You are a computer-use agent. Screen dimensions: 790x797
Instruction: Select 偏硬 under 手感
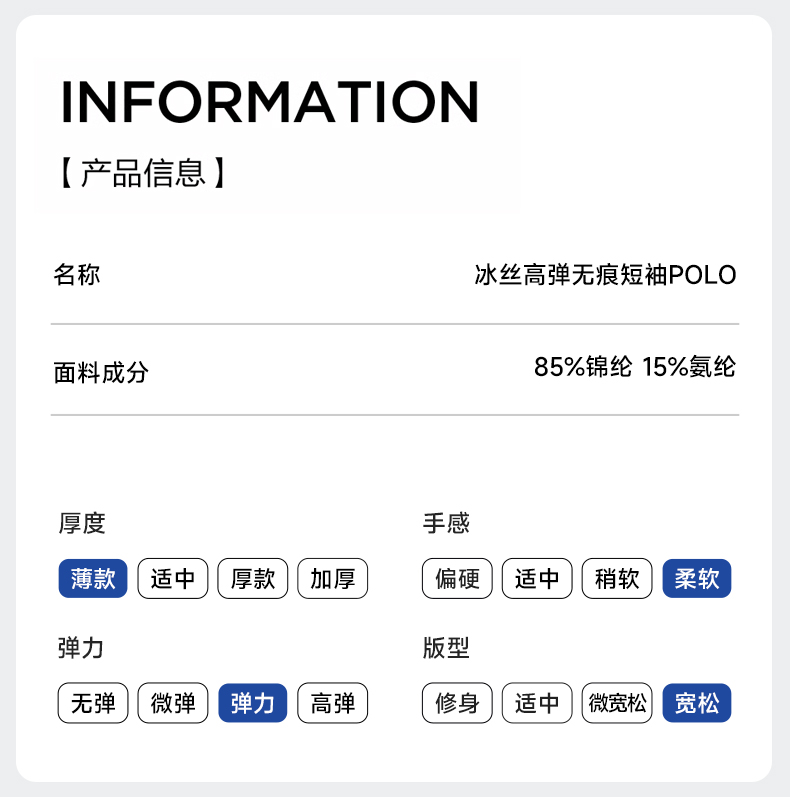(457, 578)
